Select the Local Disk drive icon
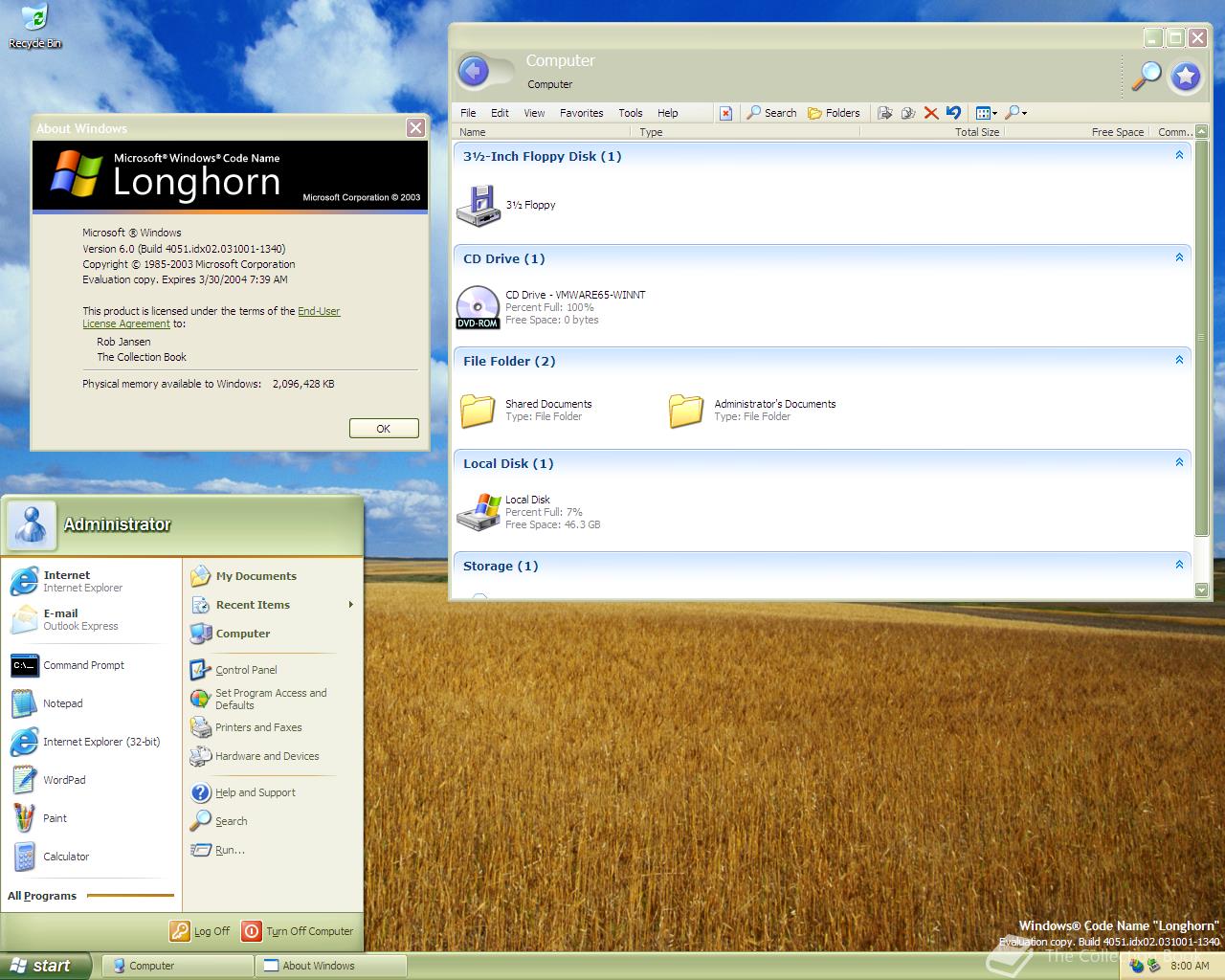This screenshot has width=1225, height=980. click(479, 512)
